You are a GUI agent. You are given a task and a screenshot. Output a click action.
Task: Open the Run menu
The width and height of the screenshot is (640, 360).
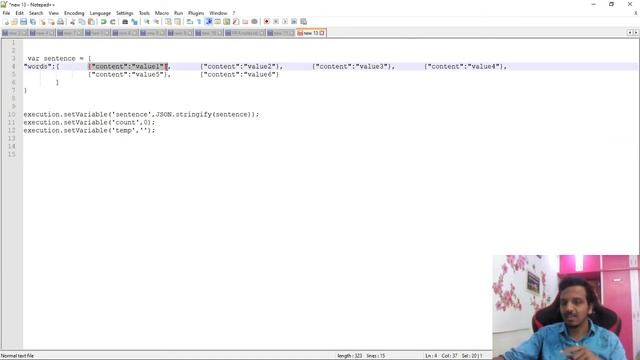coord(178,13)
